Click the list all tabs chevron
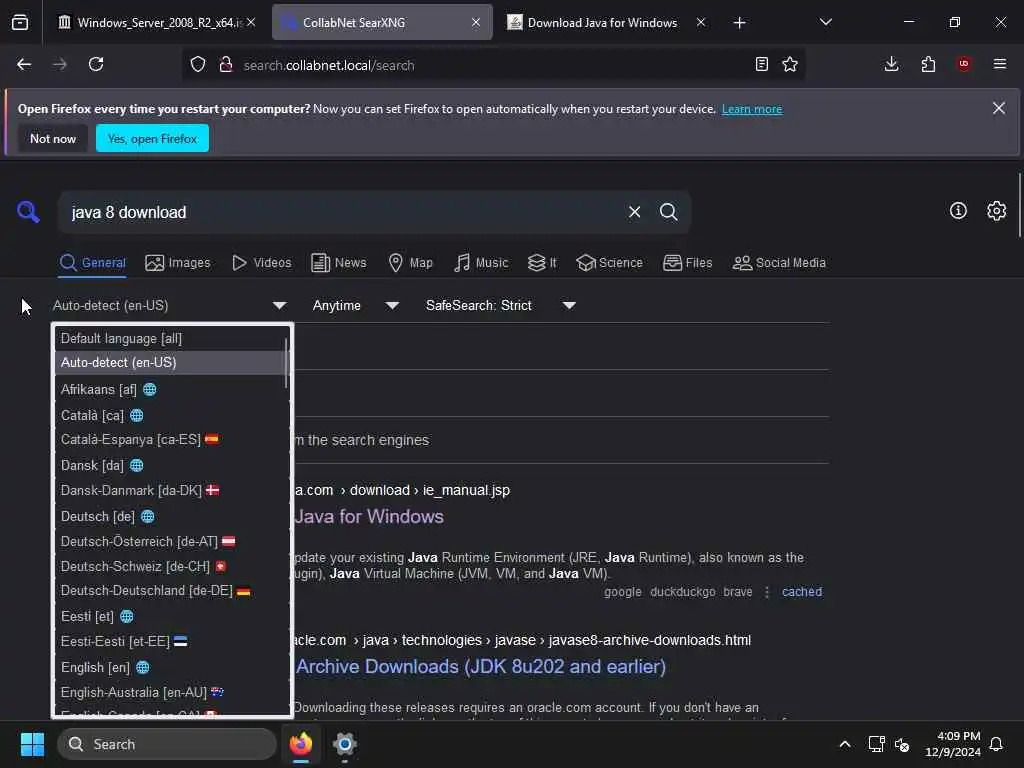The width and height of the screenshot is (1024, 768). (825, 22)
